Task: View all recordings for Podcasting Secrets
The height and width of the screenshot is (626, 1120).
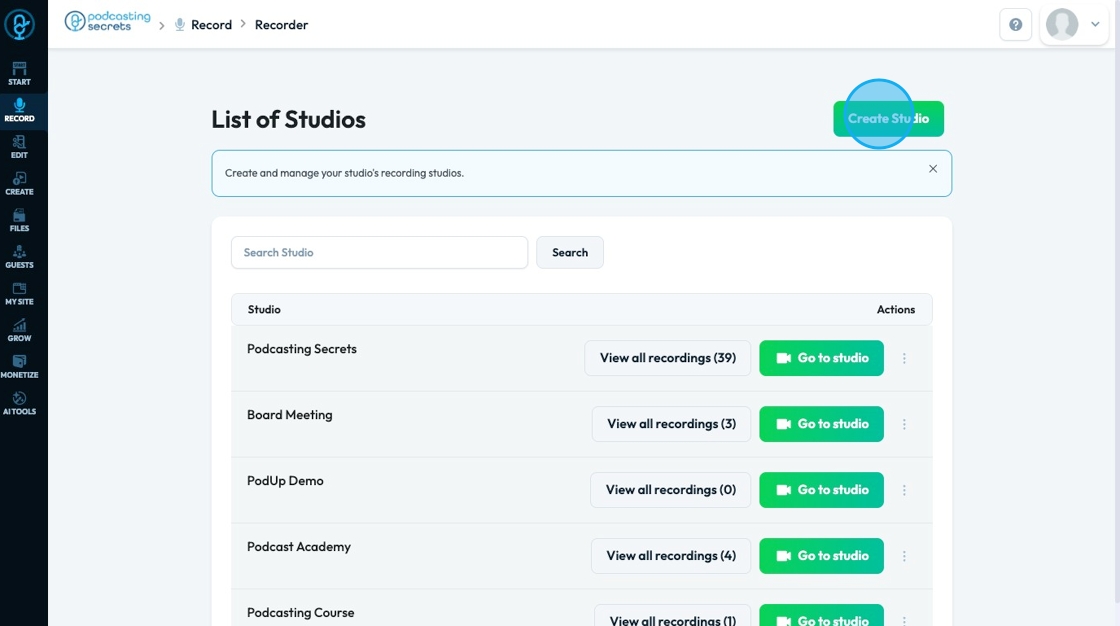Action: (x=667, y=358)
